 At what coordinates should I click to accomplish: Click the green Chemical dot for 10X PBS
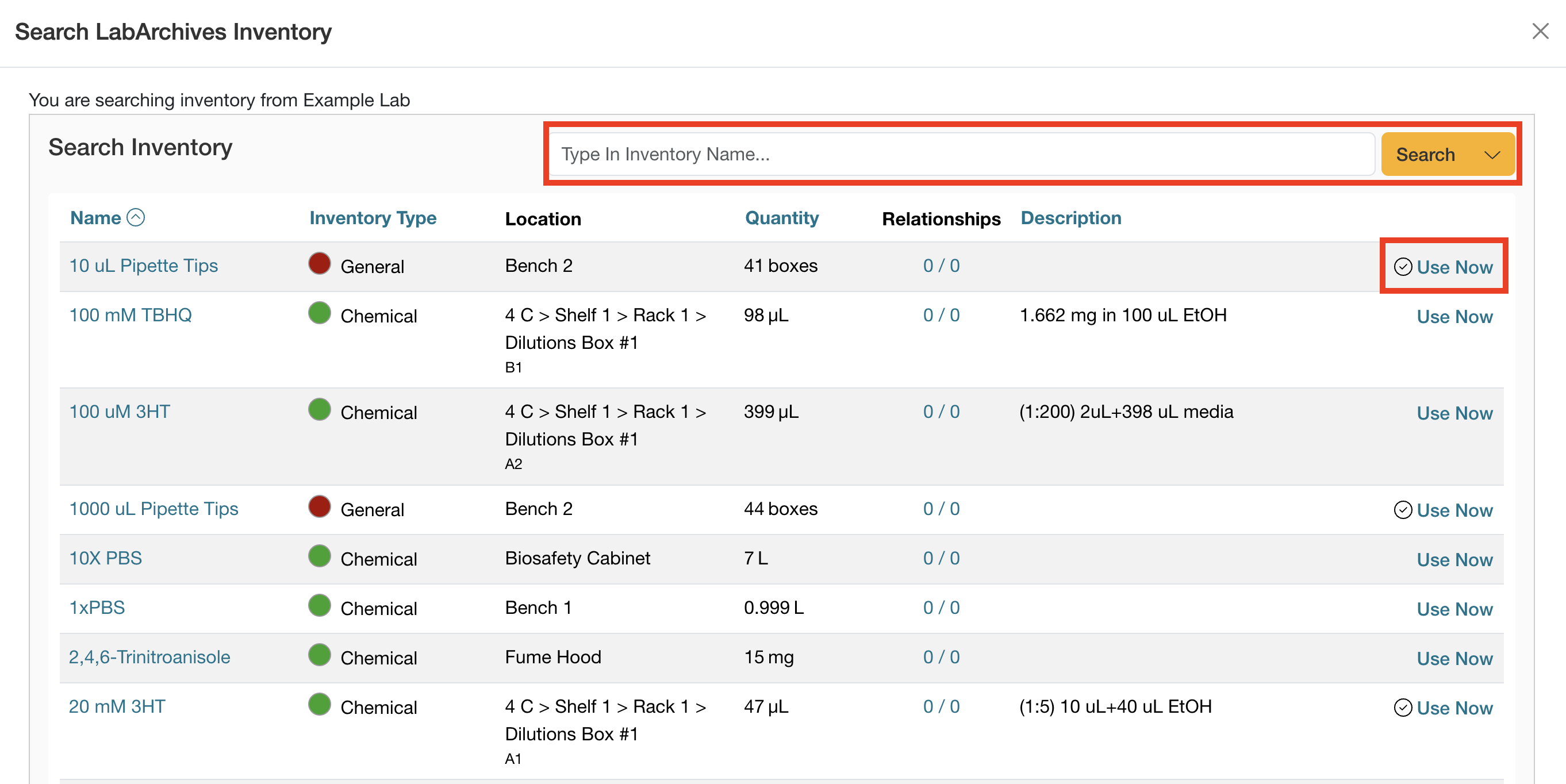coord(319,556)
